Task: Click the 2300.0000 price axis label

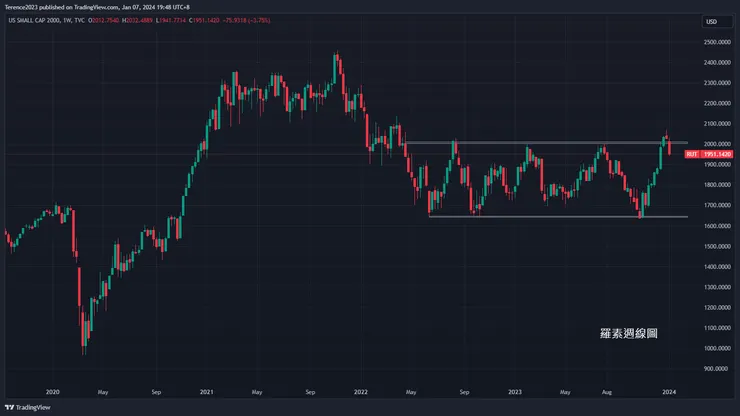Action: [717, 83]
